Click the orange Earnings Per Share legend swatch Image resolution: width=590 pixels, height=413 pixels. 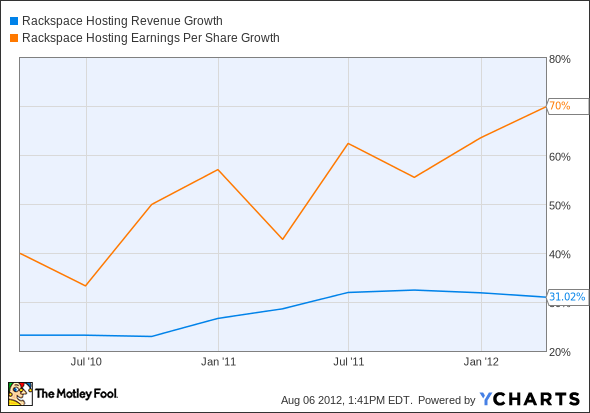[14, 38]
